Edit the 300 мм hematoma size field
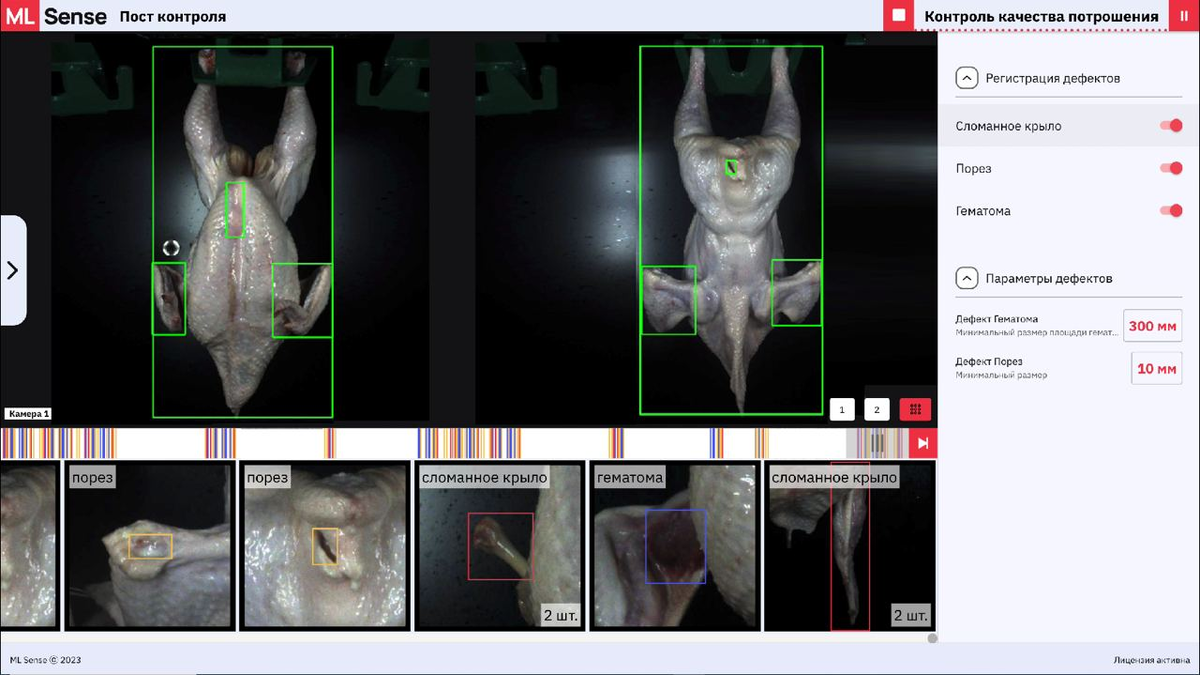The height and width of the screenshot is (675, 1200). tap(1153, 326)
